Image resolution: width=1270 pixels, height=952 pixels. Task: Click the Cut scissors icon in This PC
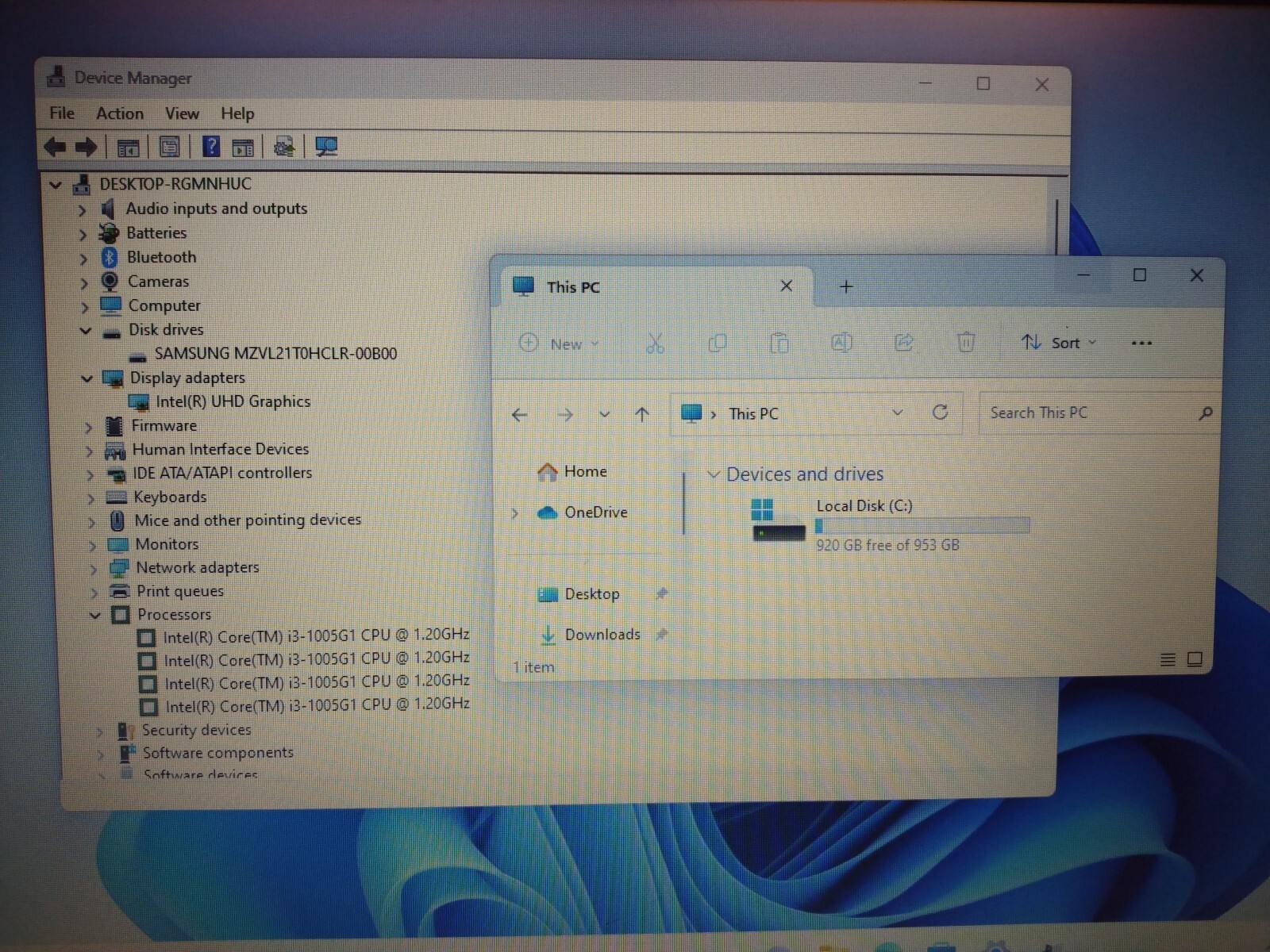[655, 343]
